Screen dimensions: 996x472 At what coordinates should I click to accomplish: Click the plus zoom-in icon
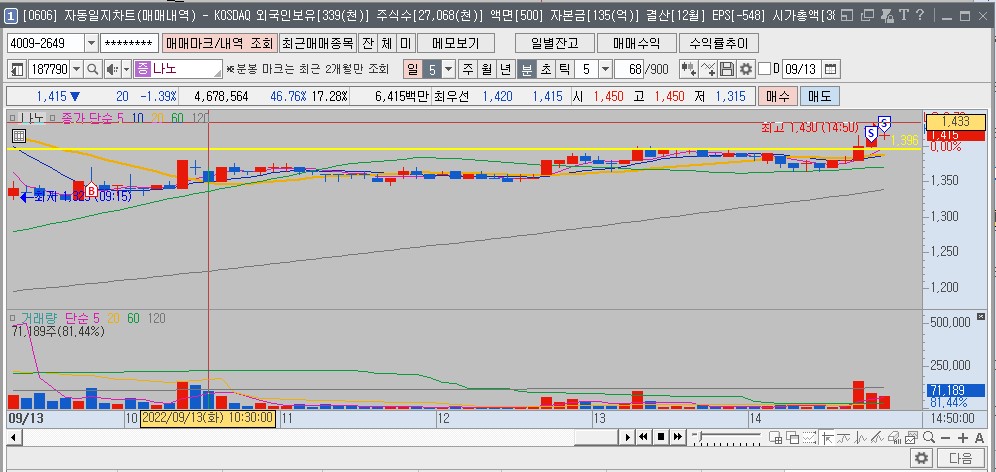tap(963, 438)
